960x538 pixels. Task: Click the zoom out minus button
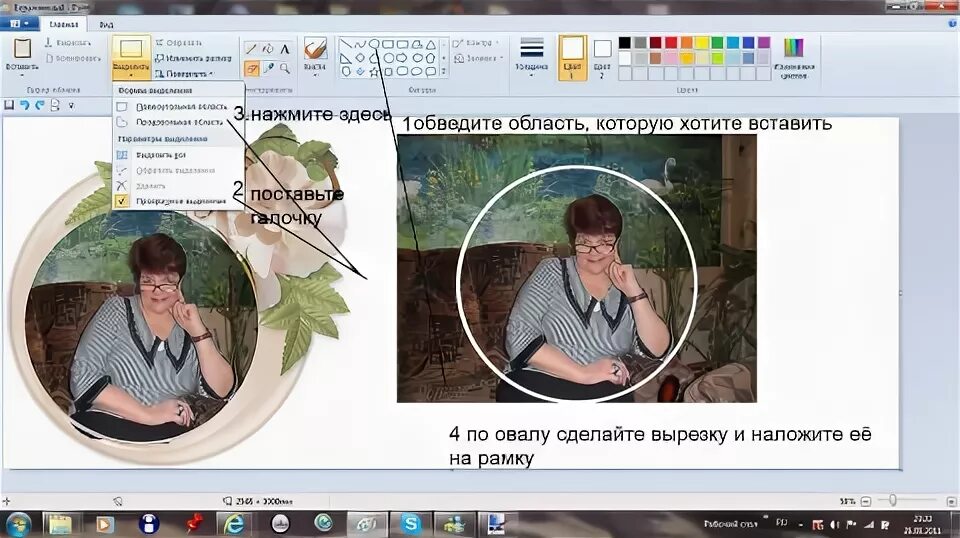[x=866, y=501]
